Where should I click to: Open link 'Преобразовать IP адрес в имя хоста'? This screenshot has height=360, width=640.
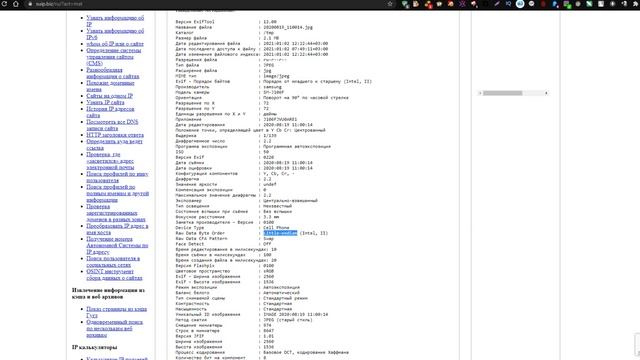(117, 230)
